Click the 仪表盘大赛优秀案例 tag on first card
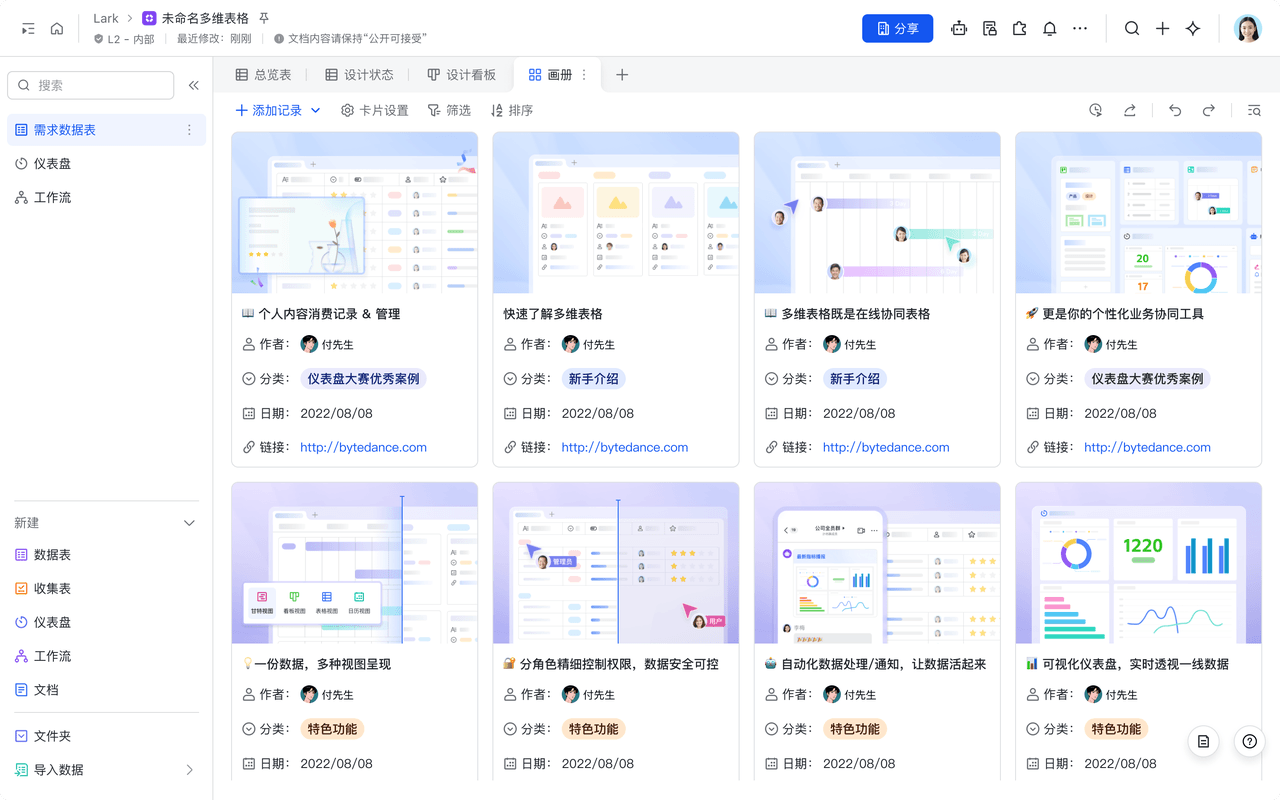This screenshot has width=1280, height=800. [x=364, y=379]
